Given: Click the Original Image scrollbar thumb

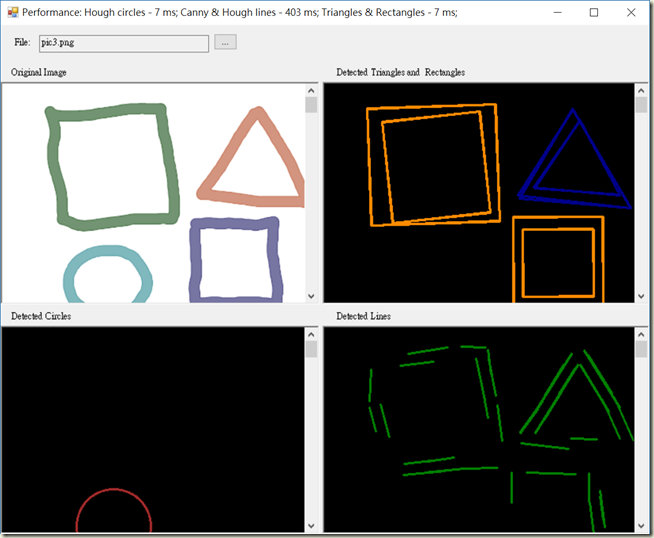Looking at the screenshot, I should 311,105.
